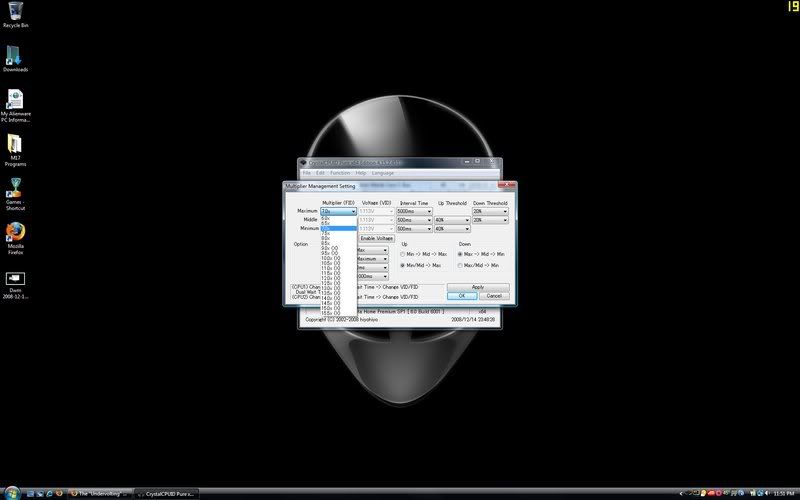
Task: Launch Internet Explorer from Quick Launch
Action: coord(49,494)
